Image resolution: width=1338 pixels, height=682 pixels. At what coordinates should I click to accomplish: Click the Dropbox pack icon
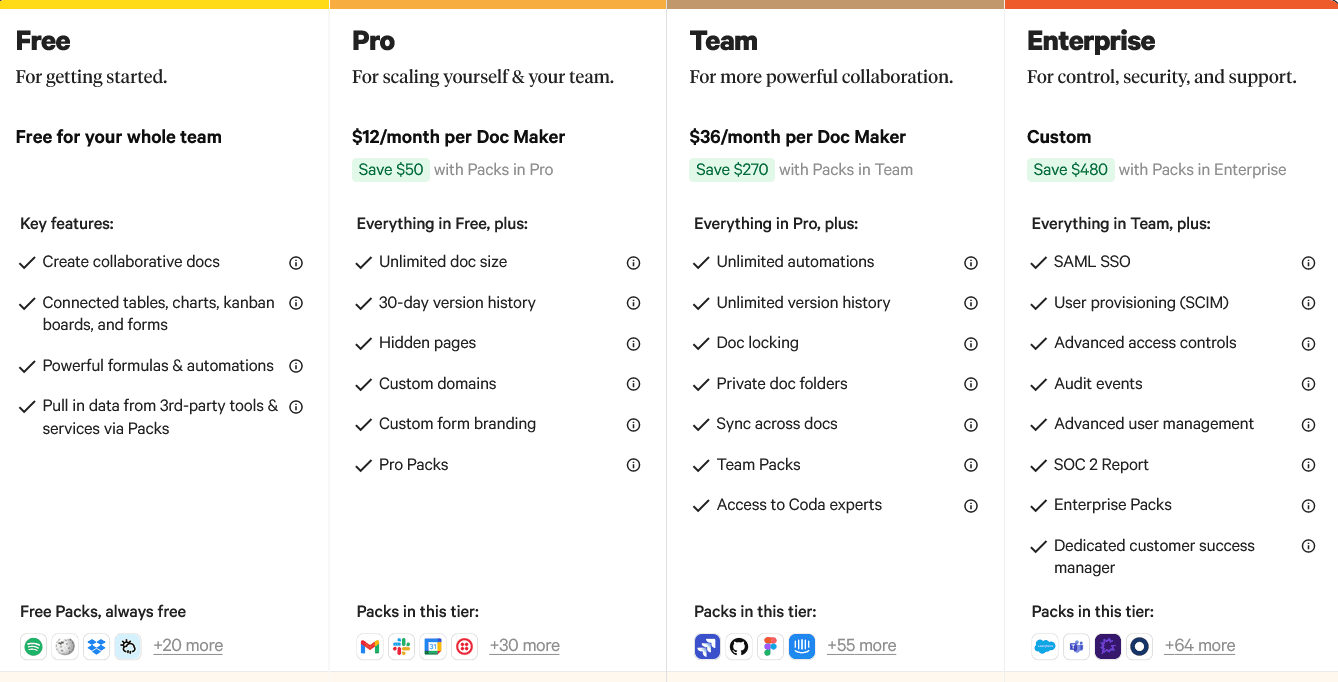[x=97, y=647]
